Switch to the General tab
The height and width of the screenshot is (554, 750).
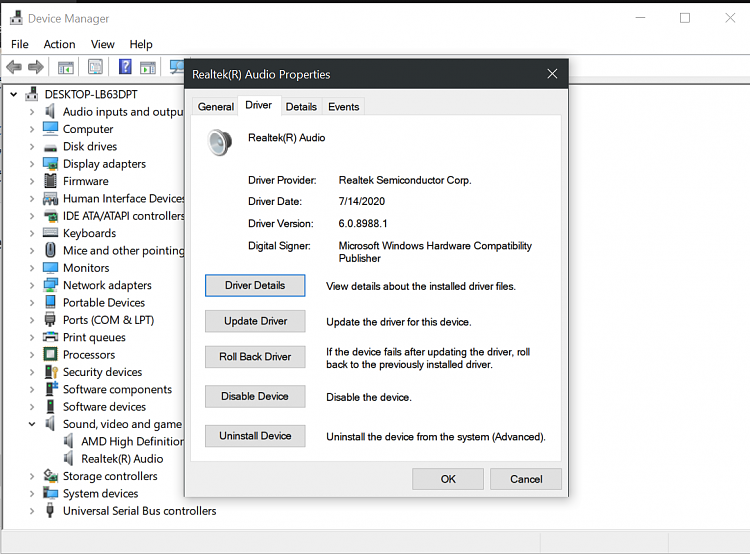coord(216,107)
